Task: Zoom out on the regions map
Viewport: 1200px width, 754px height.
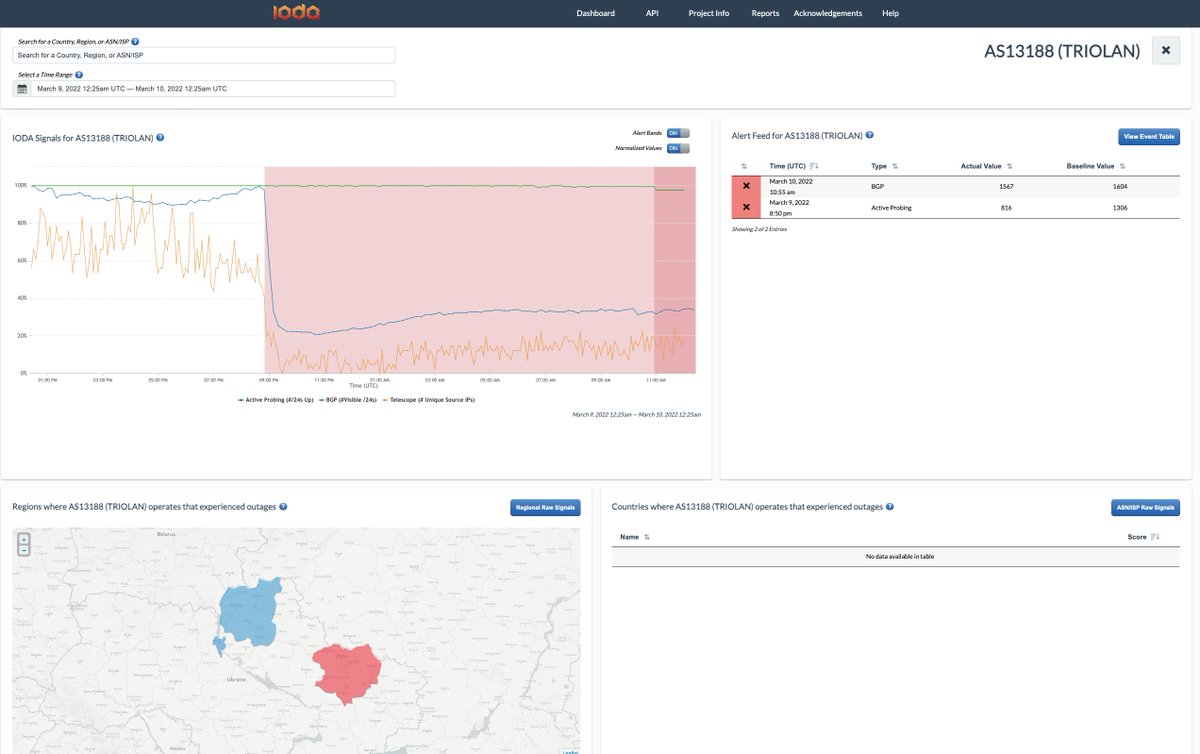Action: (x=24, y=550)
